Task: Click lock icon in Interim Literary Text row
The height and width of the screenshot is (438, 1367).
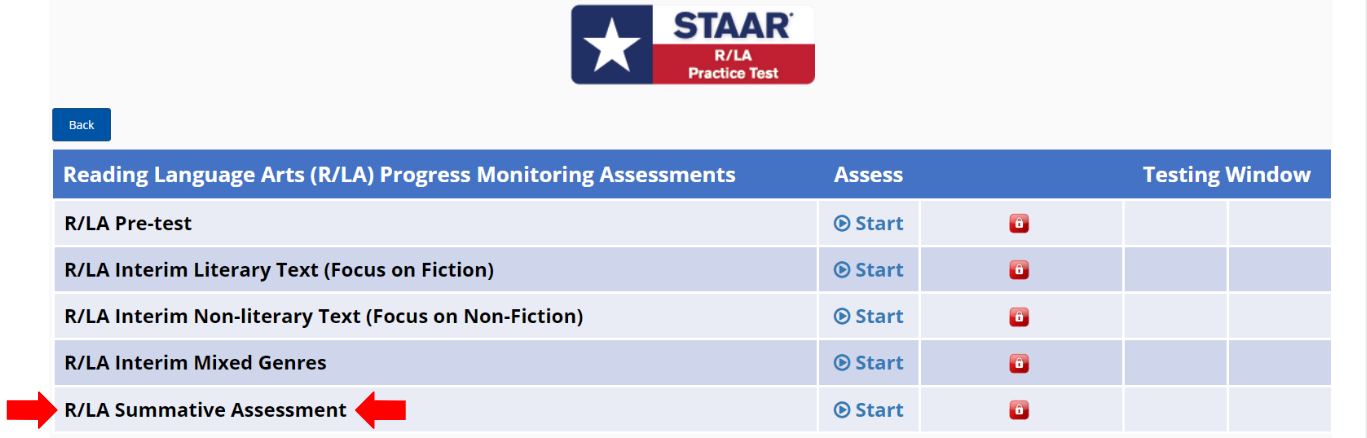Action: click(x=1019, y=270)
